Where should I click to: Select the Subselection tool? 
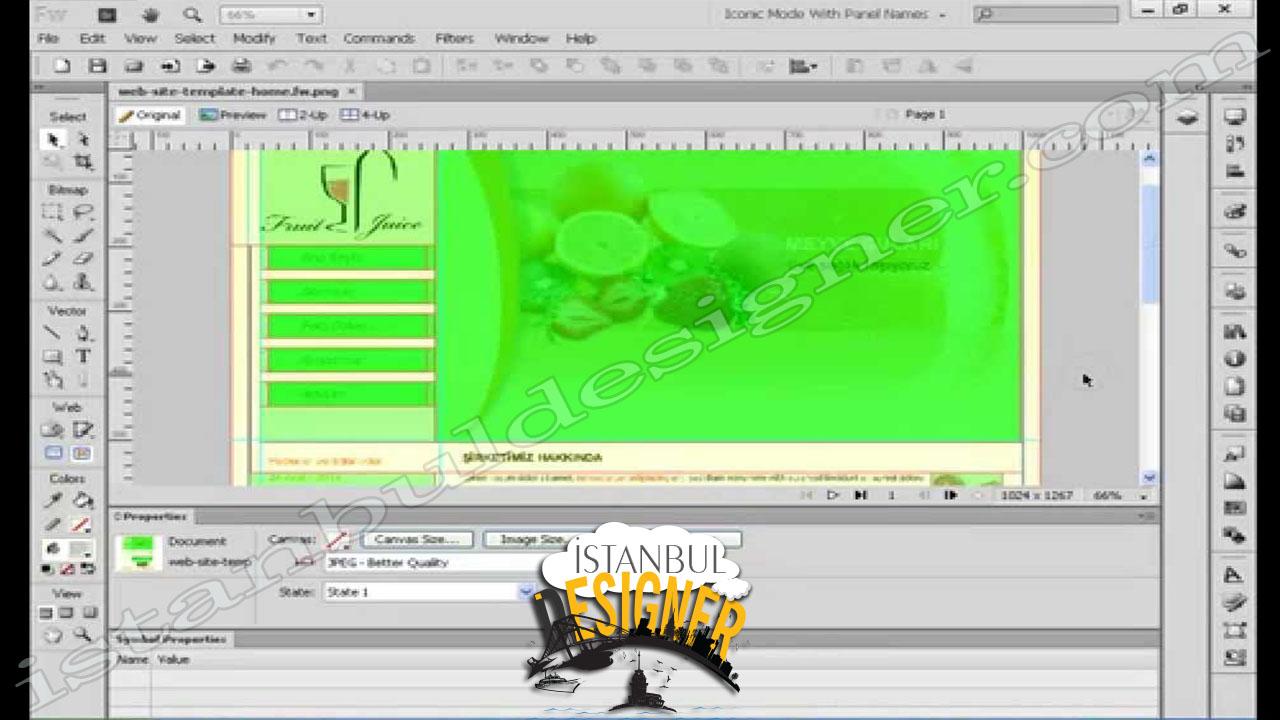[83, 140]
